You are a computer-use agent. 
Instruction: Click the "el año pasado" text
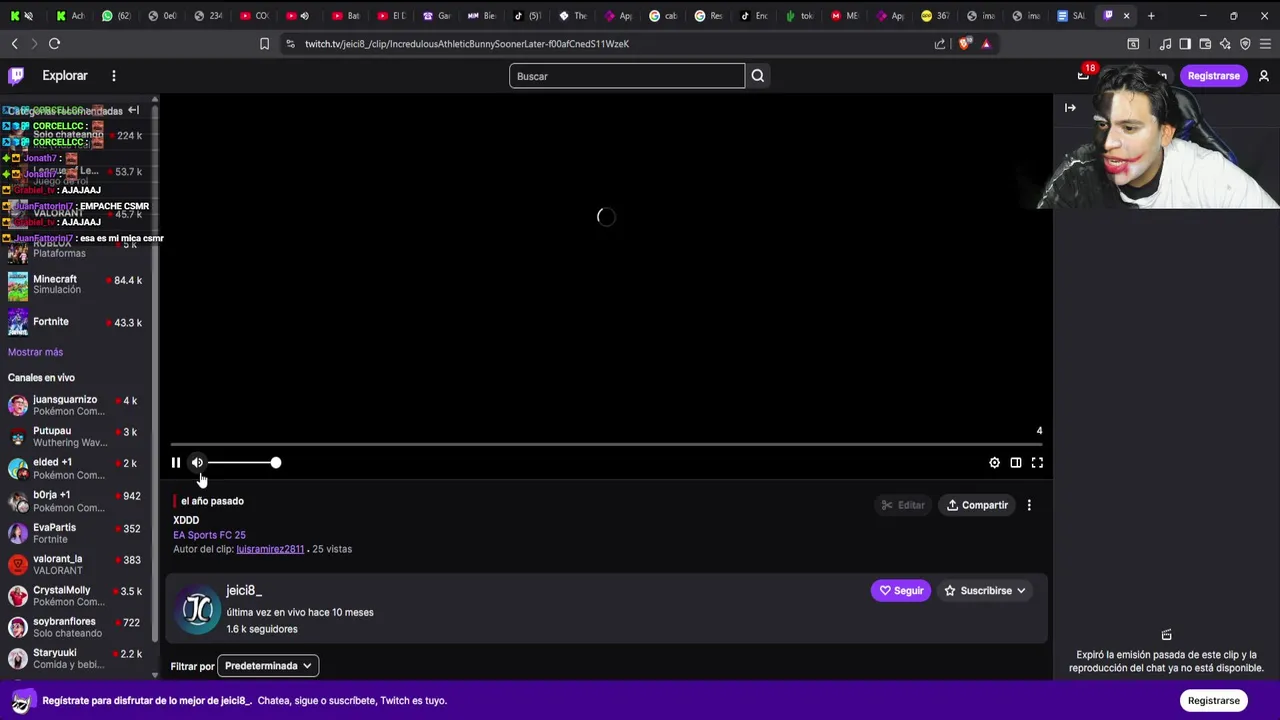[x=212, y=501]
